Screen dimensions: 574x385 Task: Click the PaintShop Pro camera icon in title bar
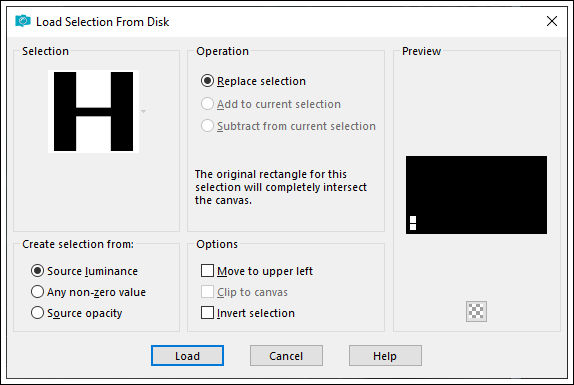pyautogui.click(x=23, y=21)
